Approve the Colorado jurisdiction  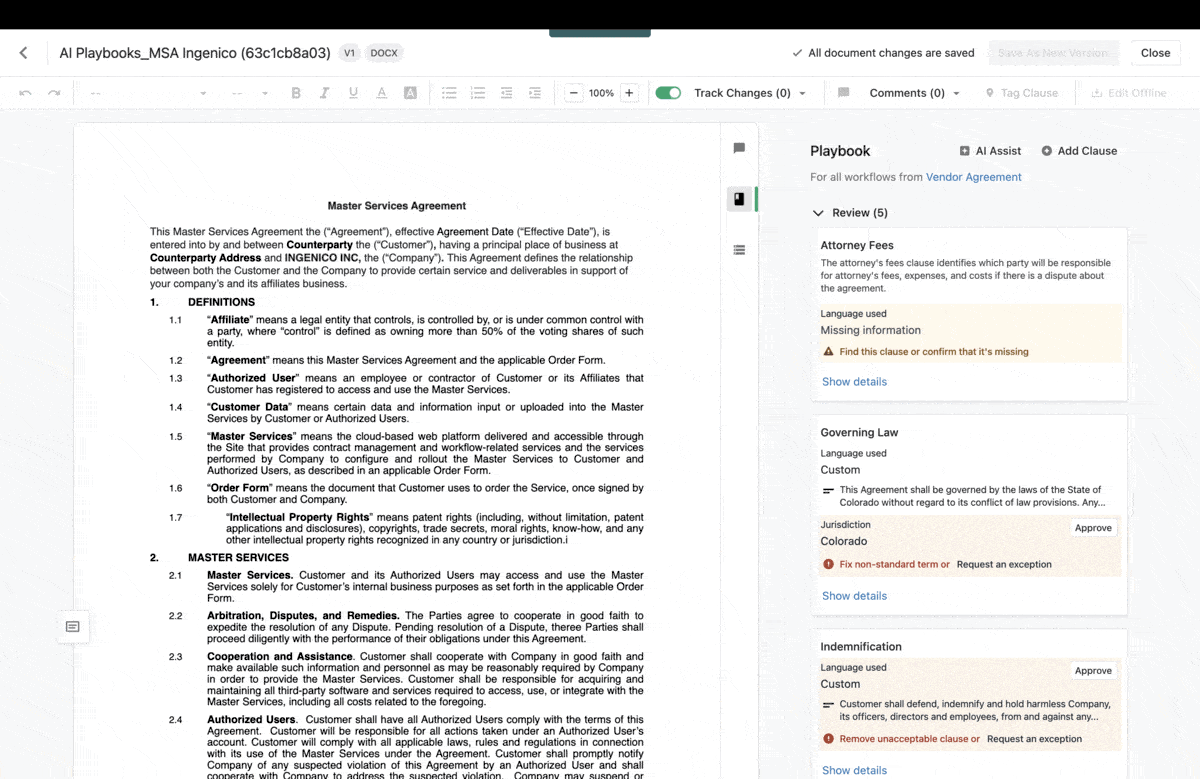(1093, 528)
